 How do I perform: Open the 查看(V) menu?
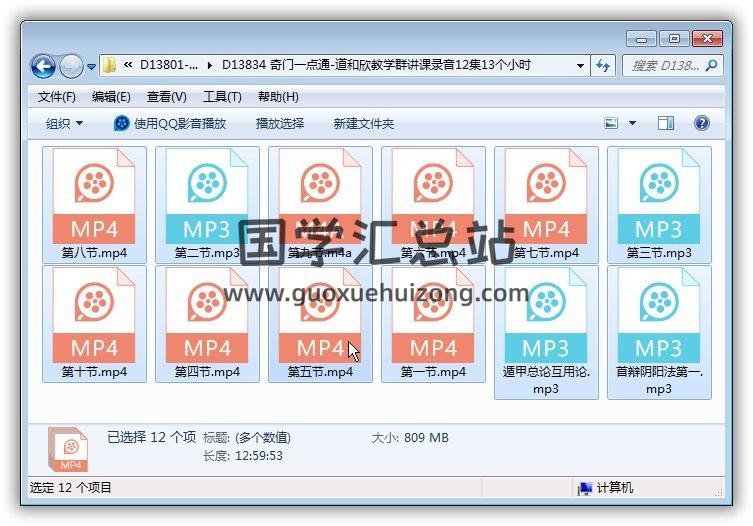pyautogui.click(x=167, y=97)
